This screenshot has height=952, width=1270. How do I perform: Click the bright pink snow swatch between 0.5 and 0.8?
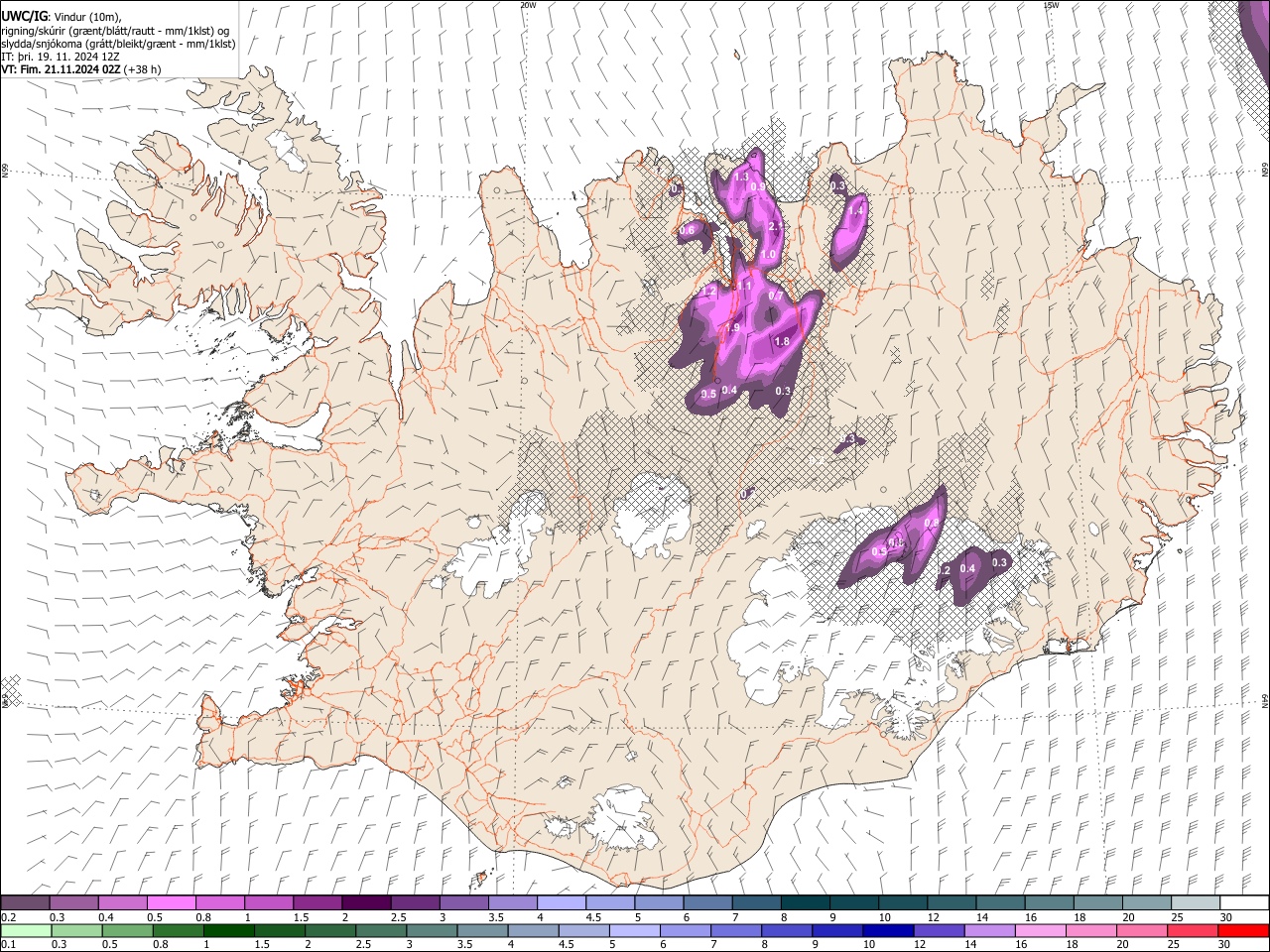pos(171,903)
